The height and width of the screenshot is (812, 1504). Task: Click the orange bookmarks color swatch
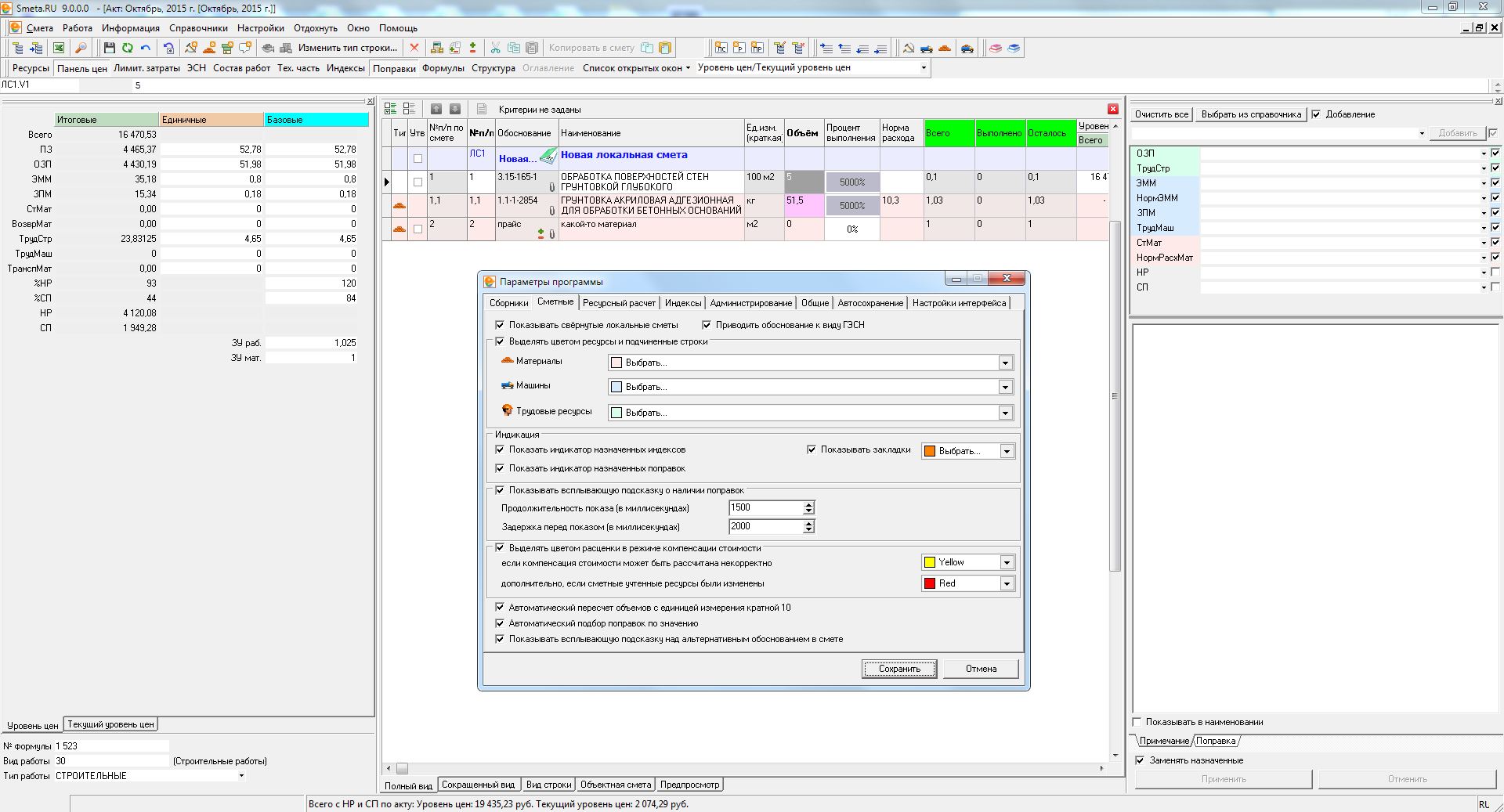point(930,451)
